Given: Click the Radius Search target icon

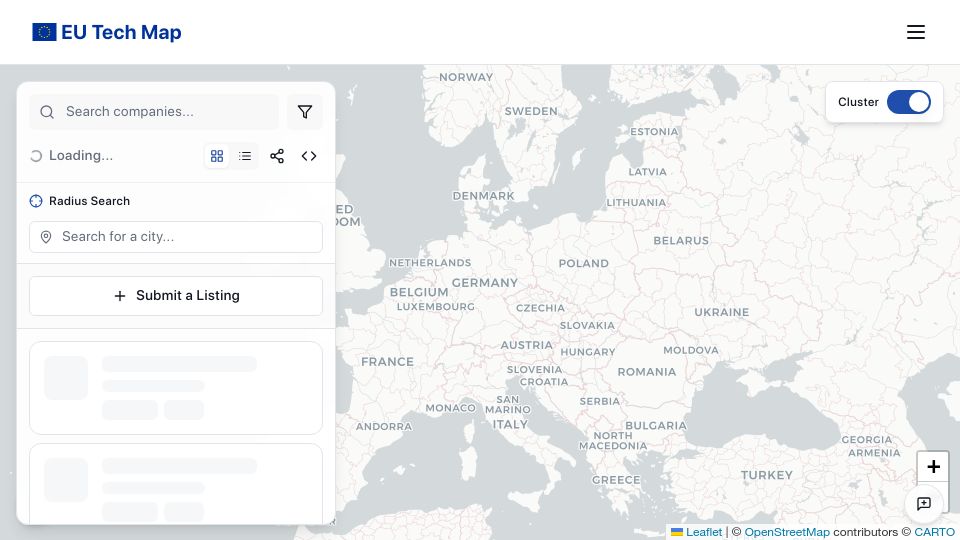Looking at the screenshot, I should 36,201.
